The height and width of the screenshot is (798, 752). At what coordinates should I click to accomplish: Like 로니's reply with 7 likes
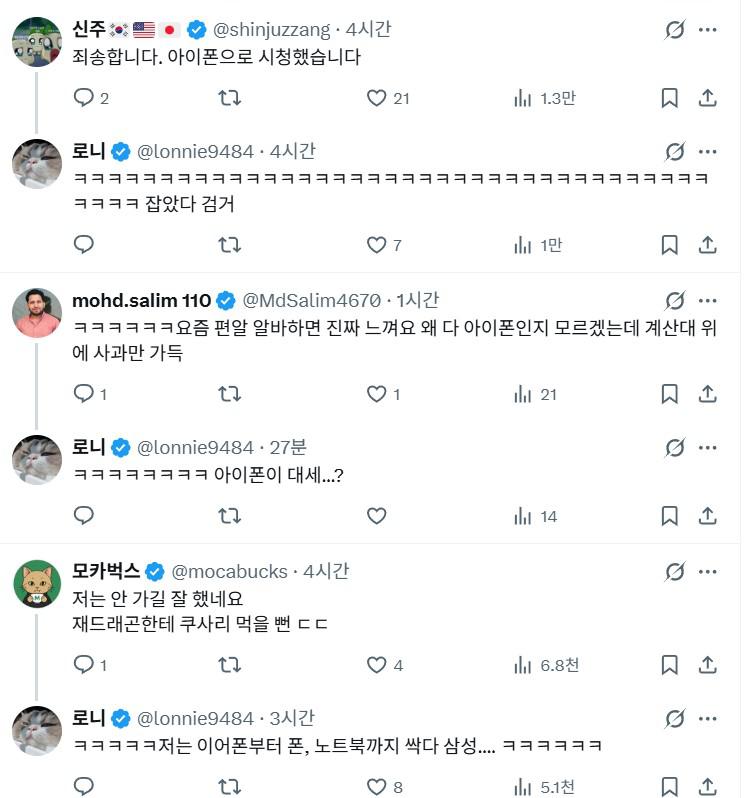[x=376, y=245]
